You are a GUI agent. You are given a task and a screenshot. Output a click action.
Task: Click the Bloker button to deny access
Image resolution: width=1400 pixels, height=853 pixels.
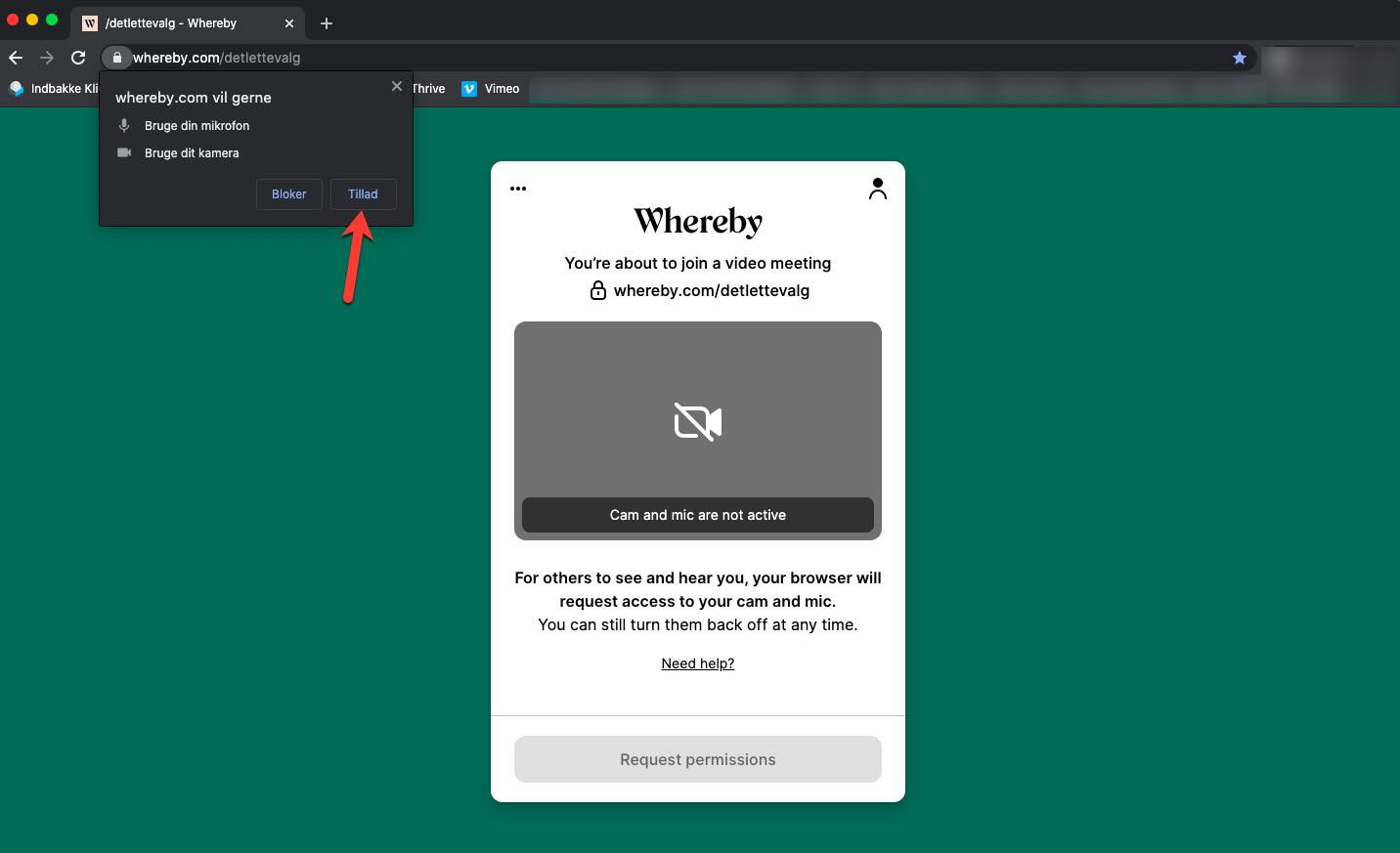coord(288,194)
